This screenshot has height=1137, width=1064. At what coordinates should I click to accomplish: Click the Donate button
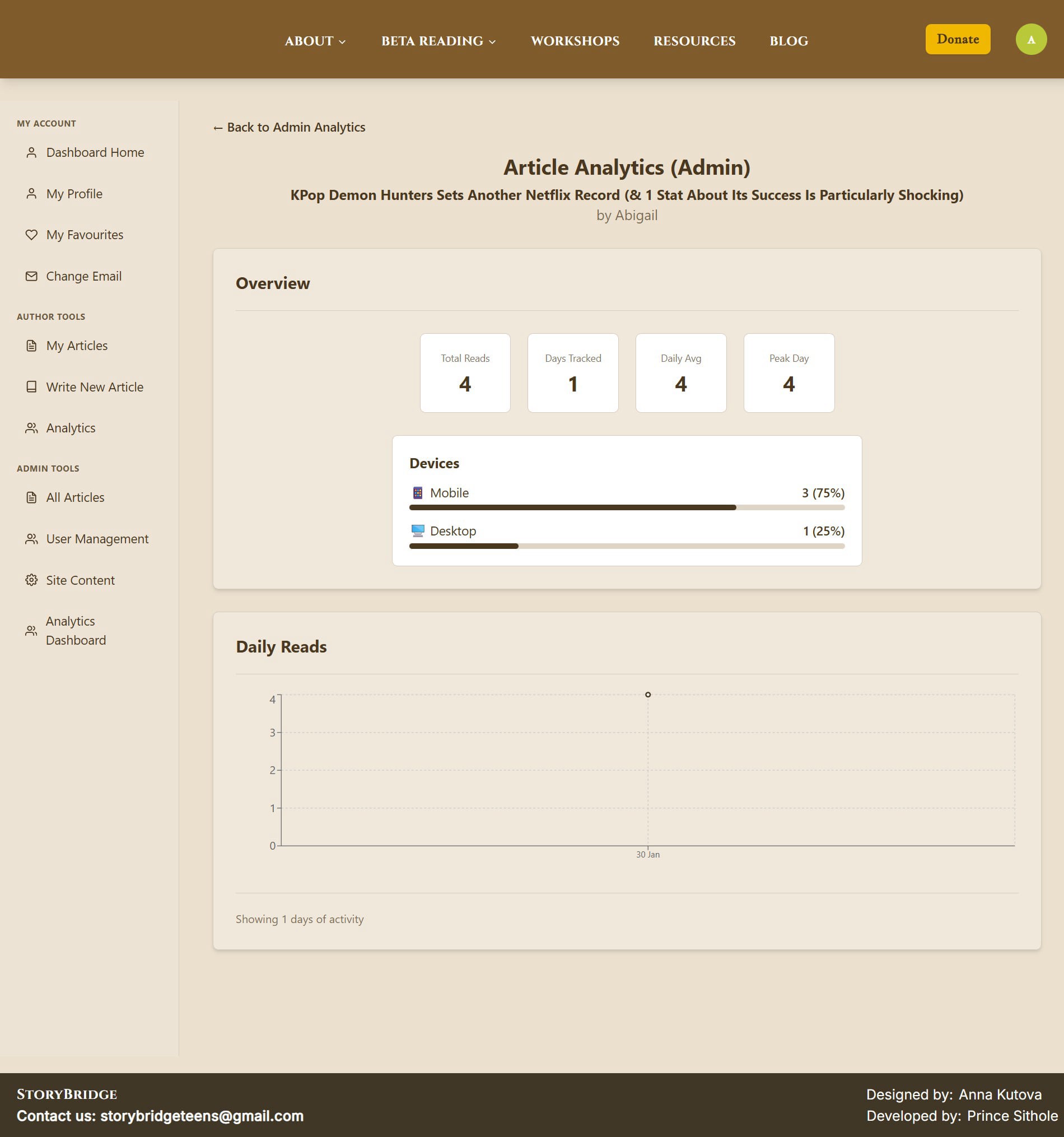(x=958, y=39)
